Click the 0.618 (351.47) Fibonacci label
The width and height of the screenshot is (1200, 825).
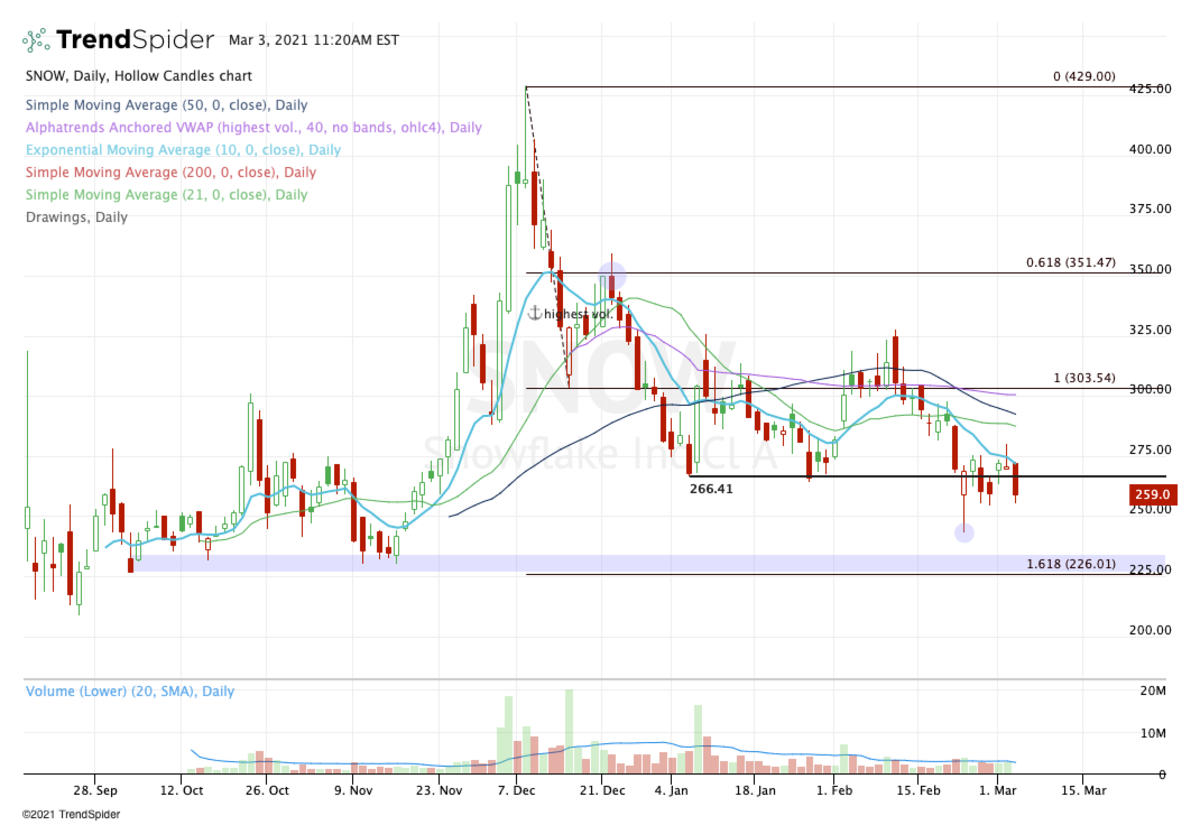[x=1071, y=262]
